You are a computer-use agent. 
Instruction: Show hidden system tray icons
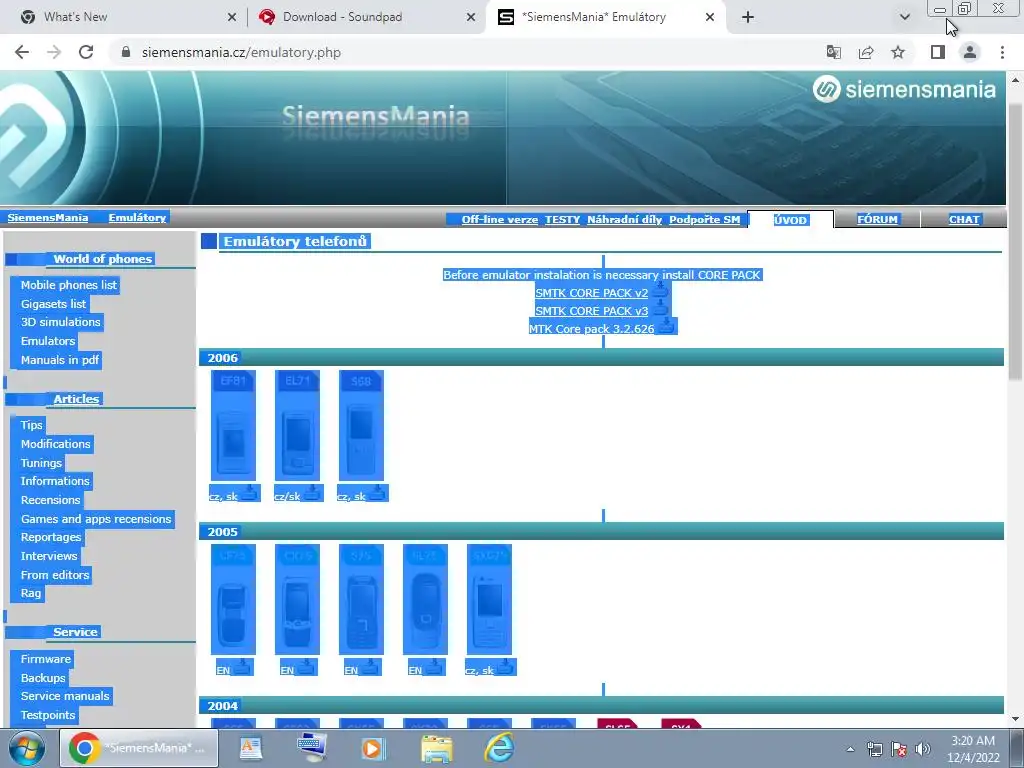click(850, 749)
